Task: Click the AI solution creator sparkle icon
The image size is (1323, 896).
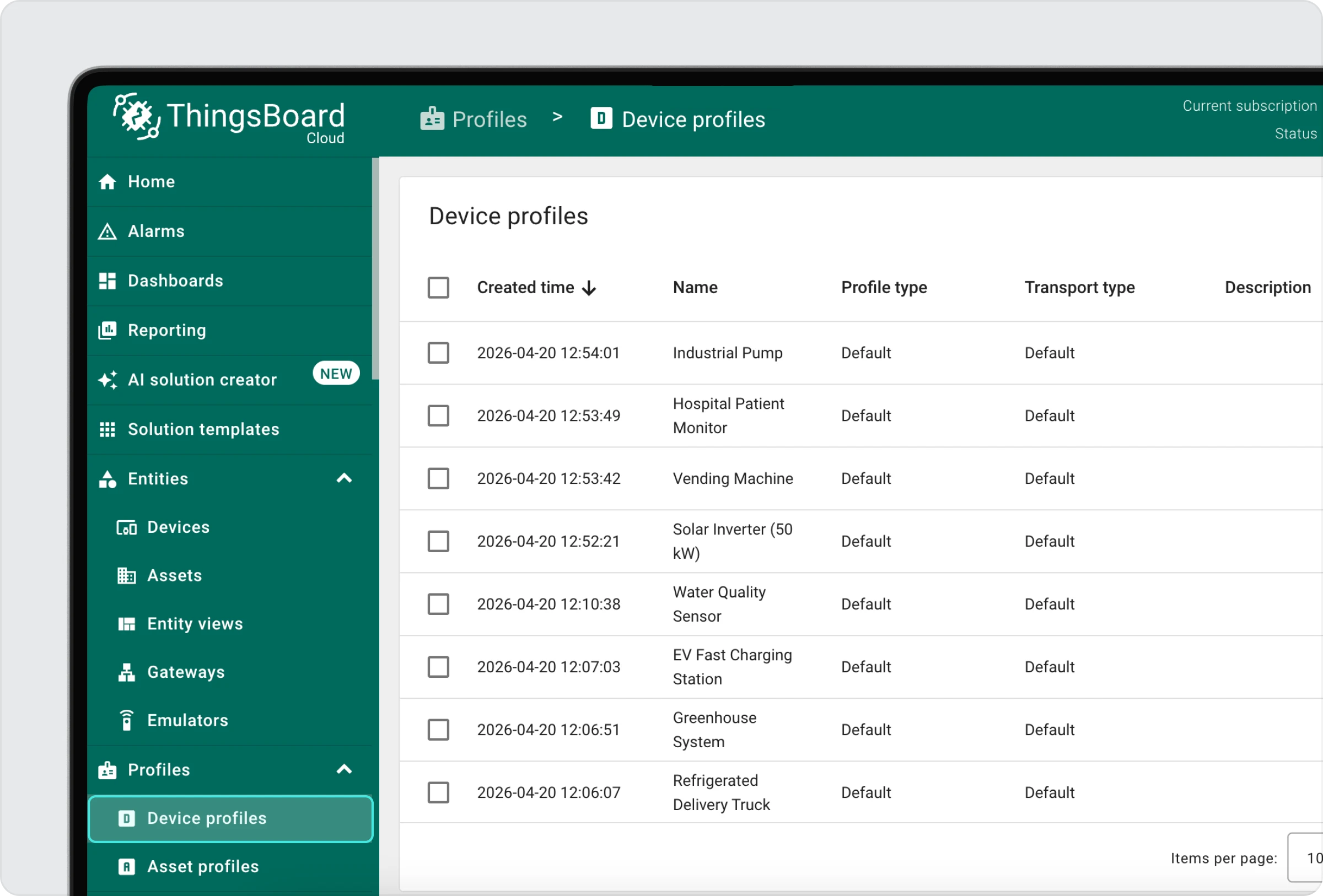Action: coord(107,380)
